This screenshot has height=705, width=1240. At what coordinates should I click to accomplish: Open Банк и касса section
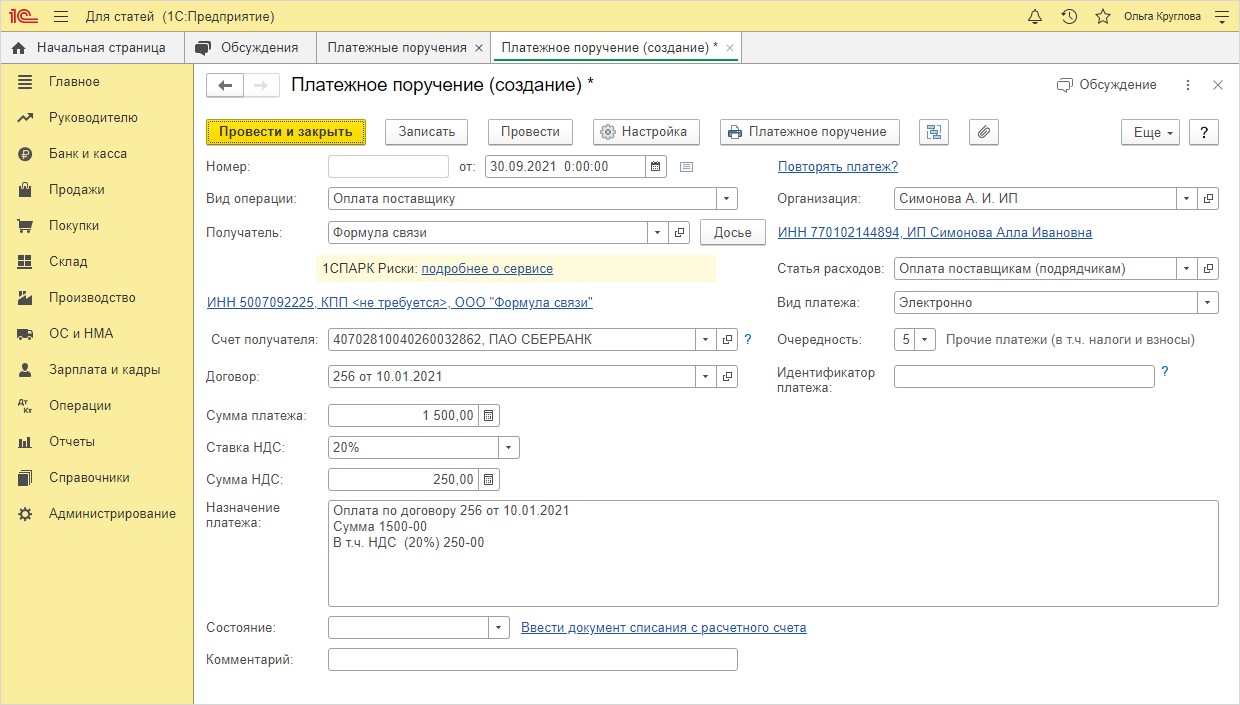[x=96, y=154]
